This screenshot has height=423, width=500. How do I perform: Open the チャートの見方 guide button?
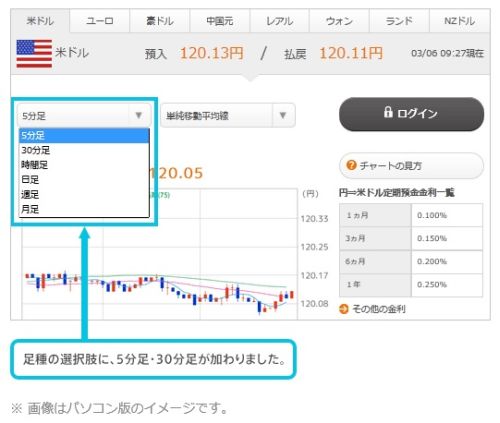pos(411,165)
